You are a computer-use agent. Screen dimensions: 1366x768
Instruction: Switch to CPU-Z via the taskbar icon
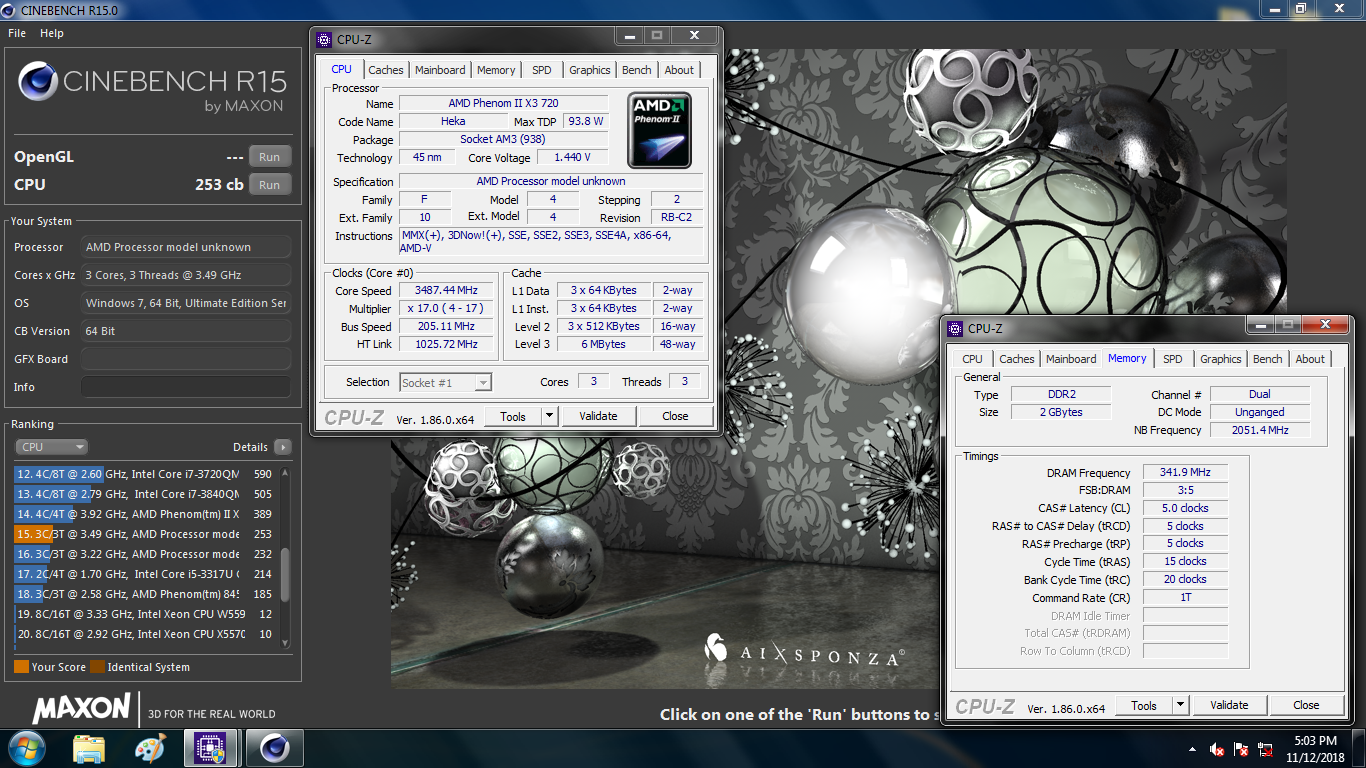click(211, 748)
